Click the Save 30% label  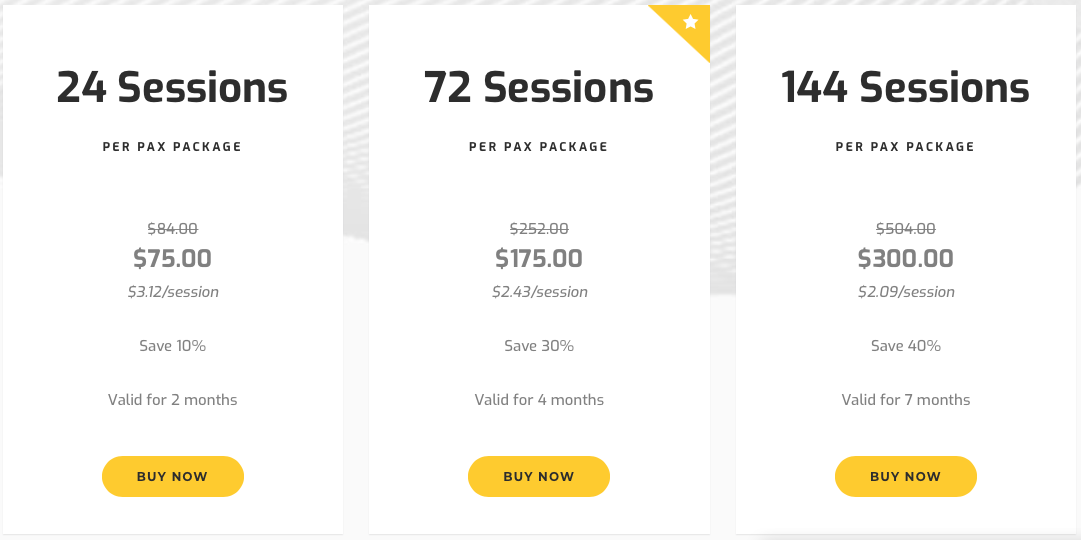pos(539,346)
